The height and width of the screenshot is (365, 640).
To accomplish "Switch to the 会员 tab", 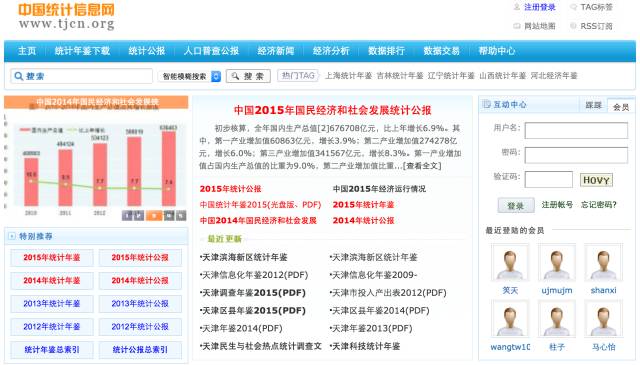I will [x=621, y=106].
